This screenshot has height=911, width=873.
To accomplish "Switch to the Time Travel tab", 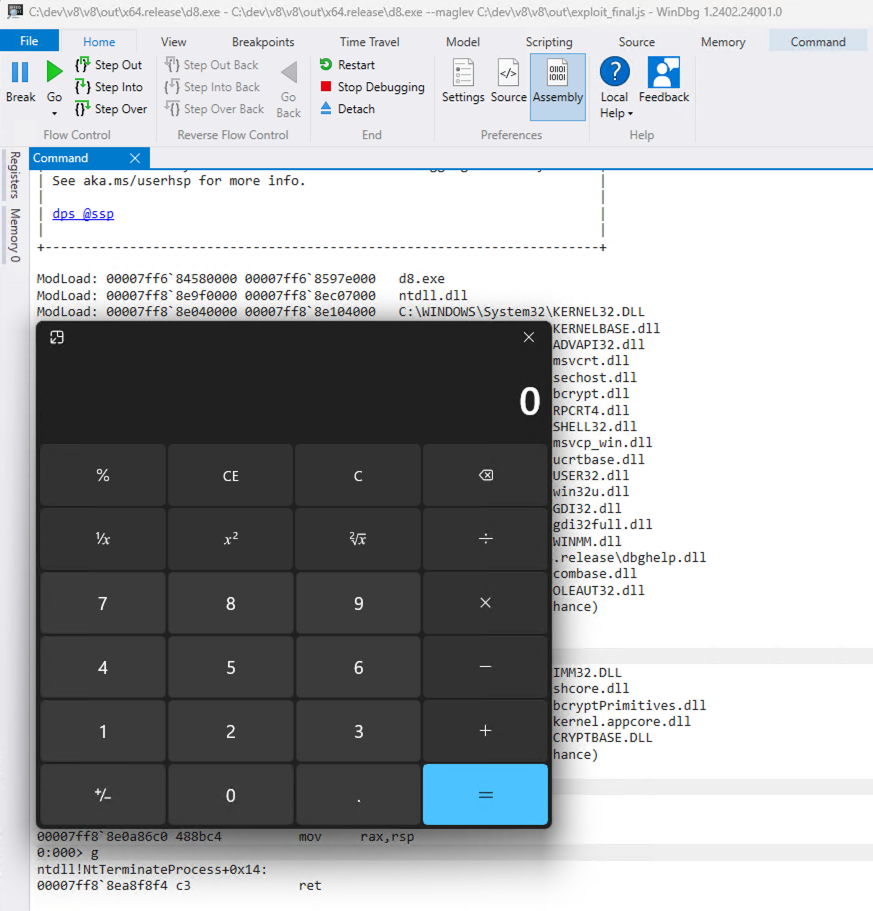I will 369,42.
